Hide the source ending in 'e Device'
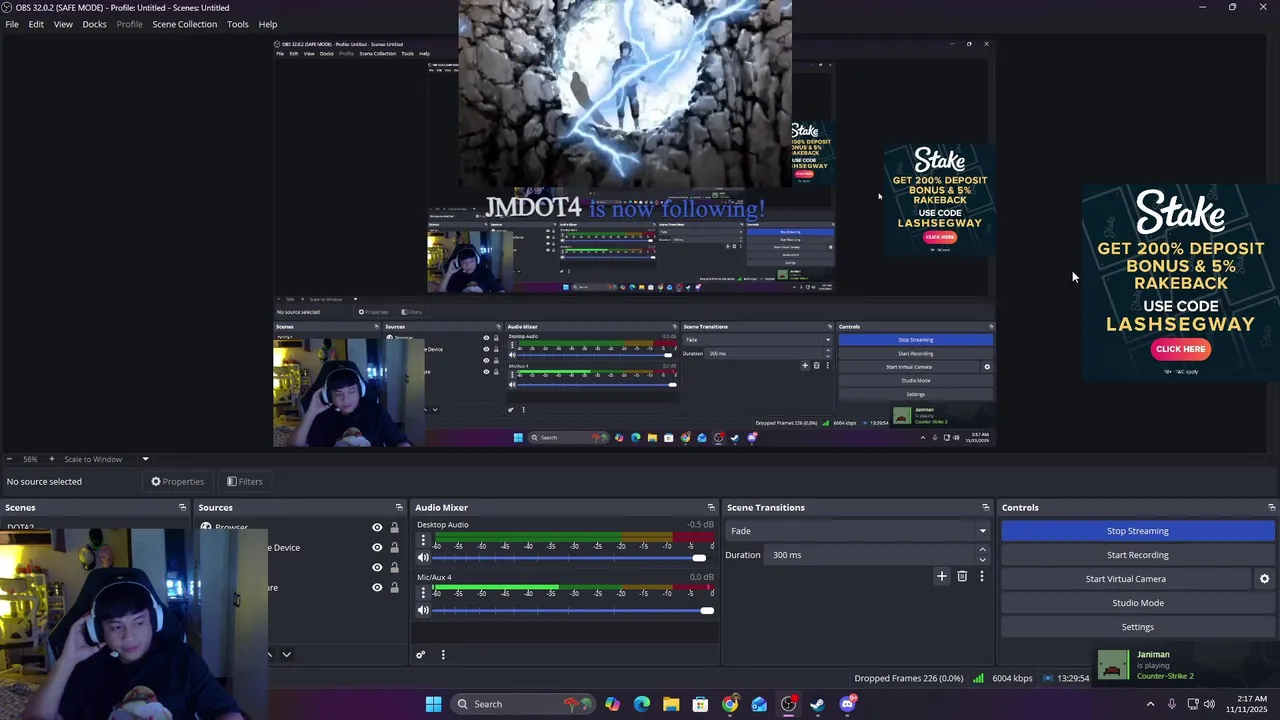Viewport: 1280px width, 720px height. pyautogui.click(x=377, y=547)
